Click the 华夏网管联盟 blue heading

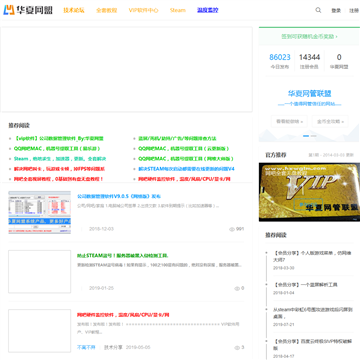click(x=309, y=94)
